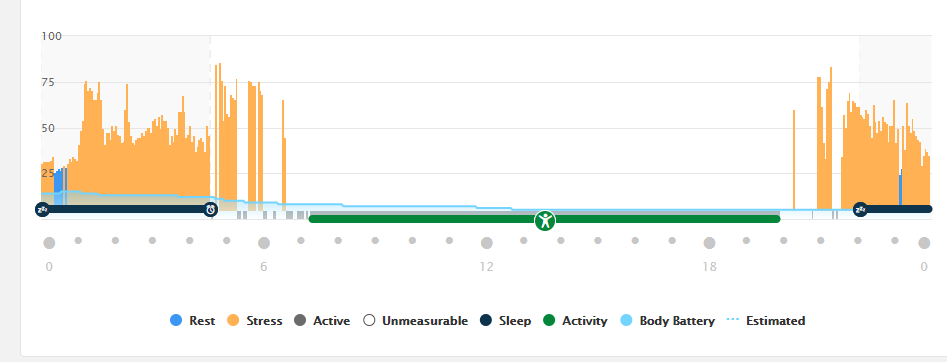Click the alarm clock wake-up icon
This screenshot has width=947, height=362.
tap(211, 210)
